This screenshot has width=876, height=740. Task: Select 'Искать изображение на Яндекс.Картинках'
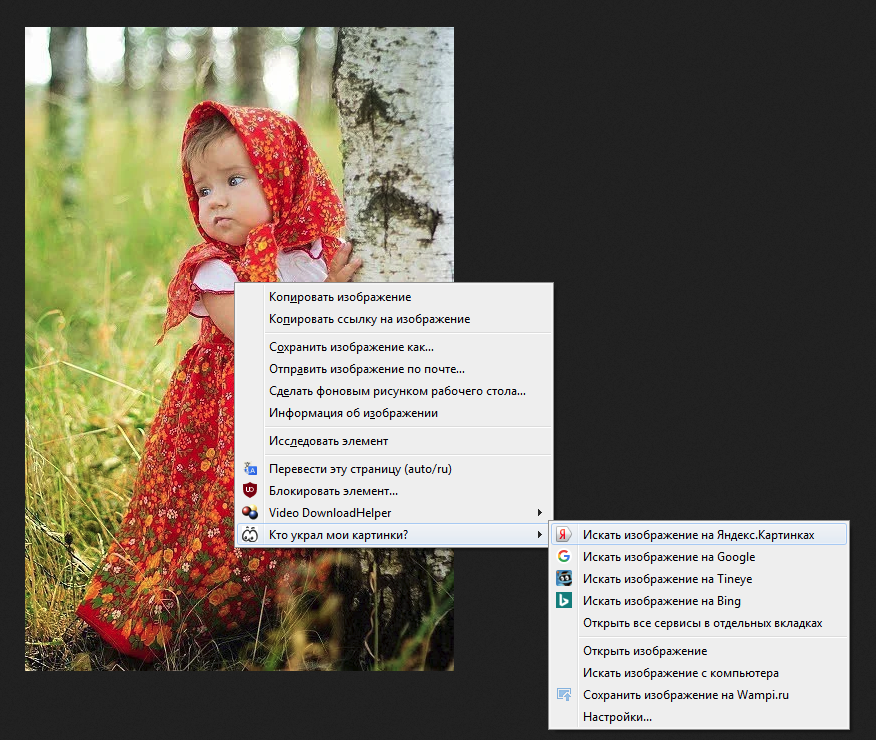[699, 534]
